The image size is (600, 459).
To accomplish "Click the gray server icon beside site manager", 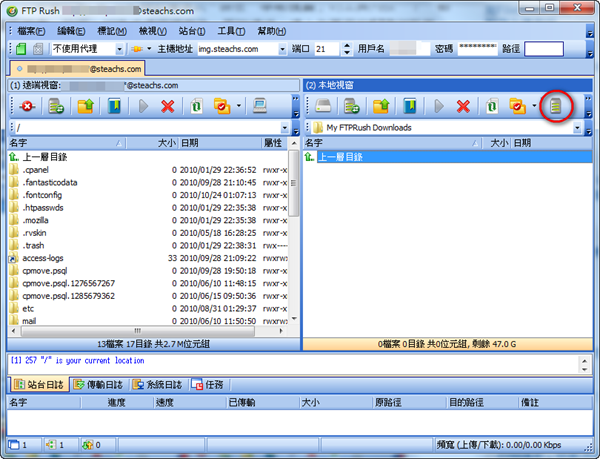I will click(38, 49).
